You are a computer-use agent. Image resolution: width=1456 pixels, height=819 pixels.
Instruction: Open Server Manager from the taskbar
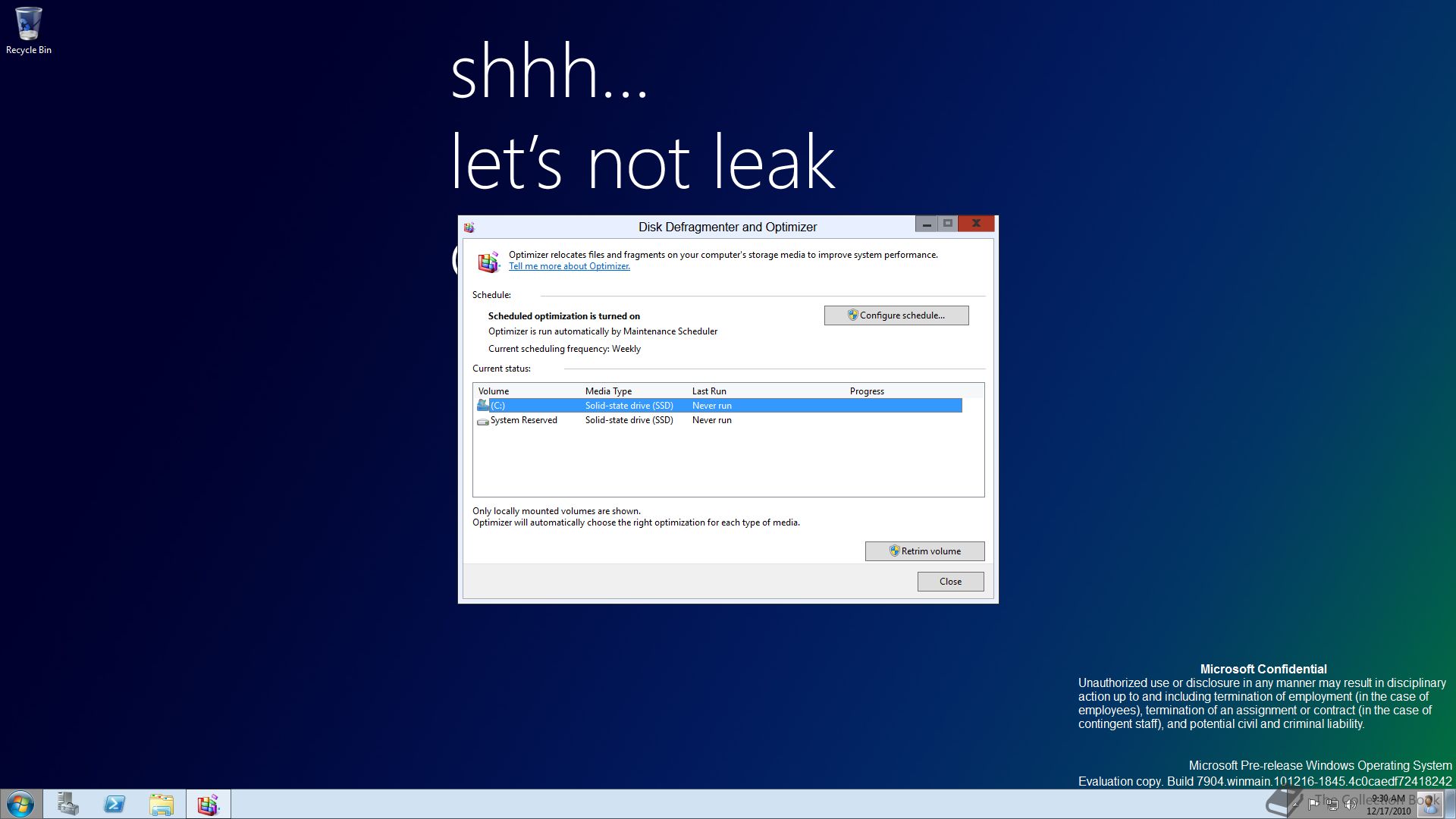68,804
